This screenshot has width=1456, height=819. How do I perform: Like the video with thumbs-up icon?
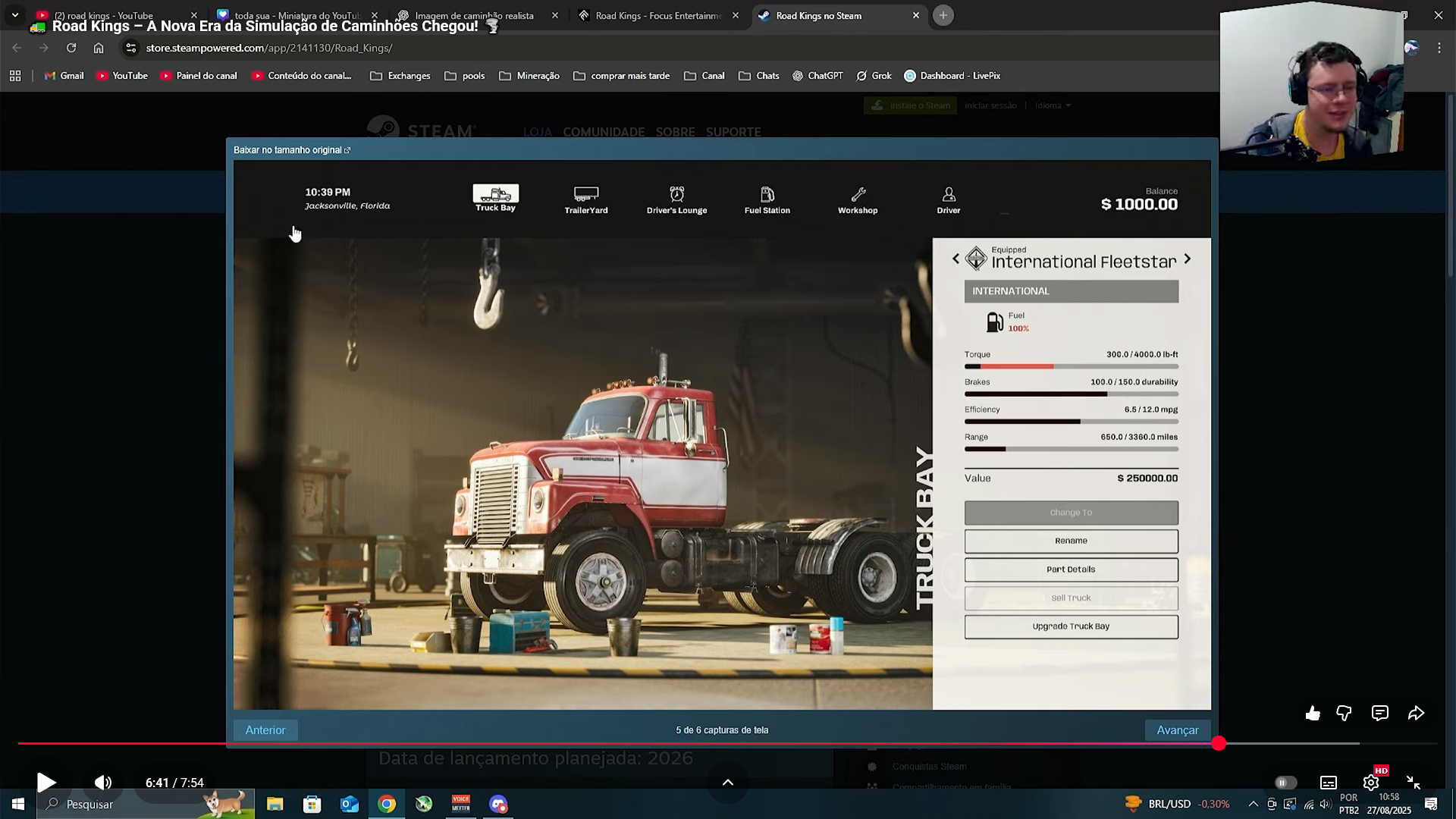[x=1313, y=713]
